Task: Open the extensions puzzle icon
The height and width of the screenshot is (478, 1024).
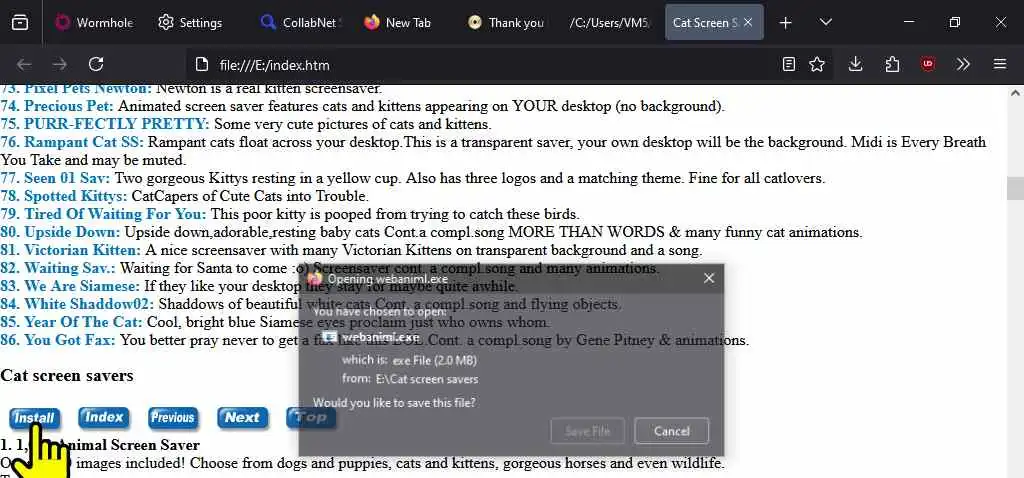Action: point(892,64)
